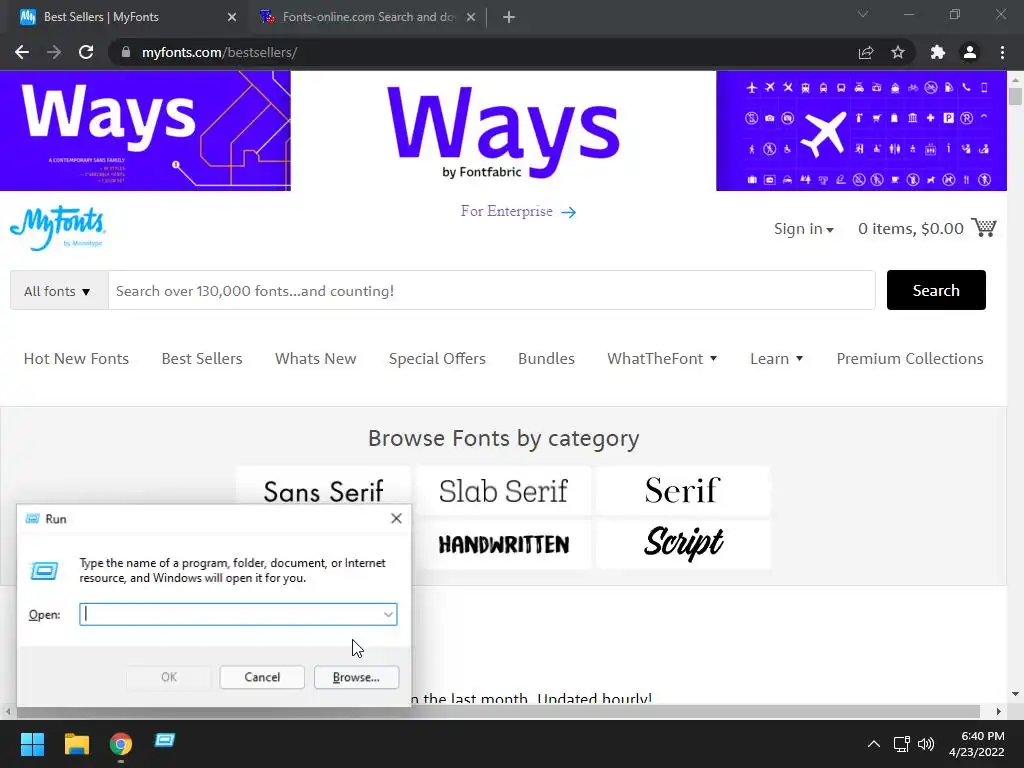Expand the Sign in dropdown
Screen dimensions: 1024x768
tap(803, 229)
